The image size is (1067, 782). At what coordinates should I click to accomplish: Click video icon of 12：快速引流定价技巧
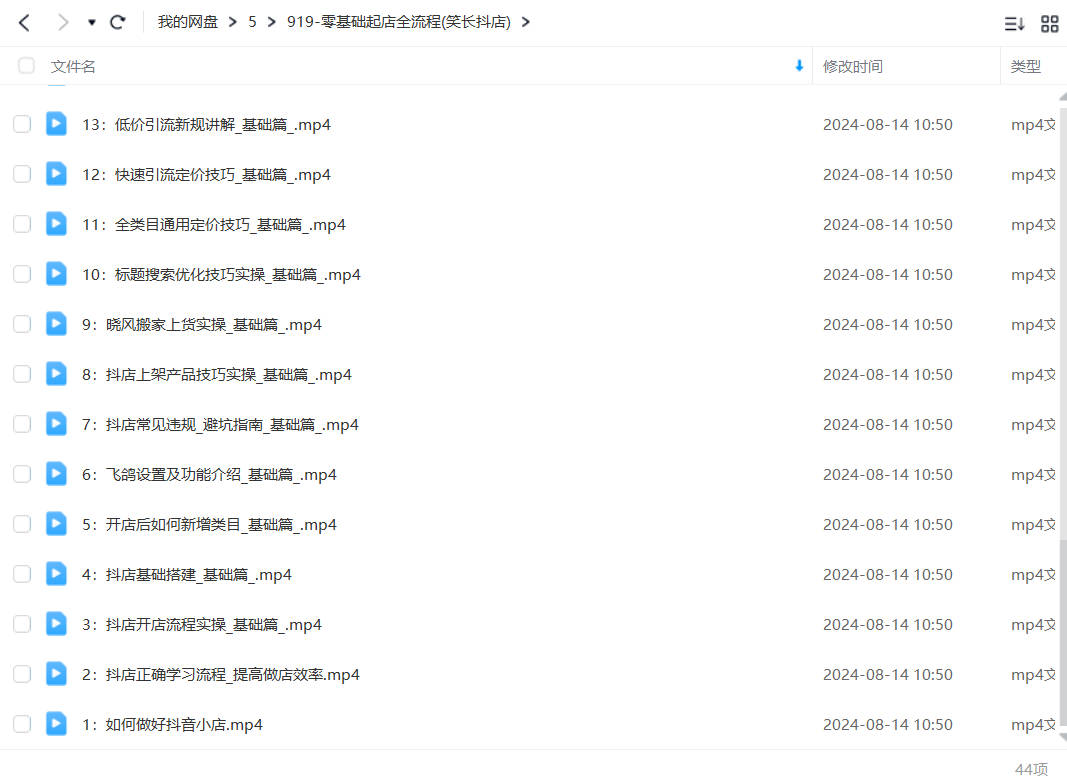click(x=56, y=174)
